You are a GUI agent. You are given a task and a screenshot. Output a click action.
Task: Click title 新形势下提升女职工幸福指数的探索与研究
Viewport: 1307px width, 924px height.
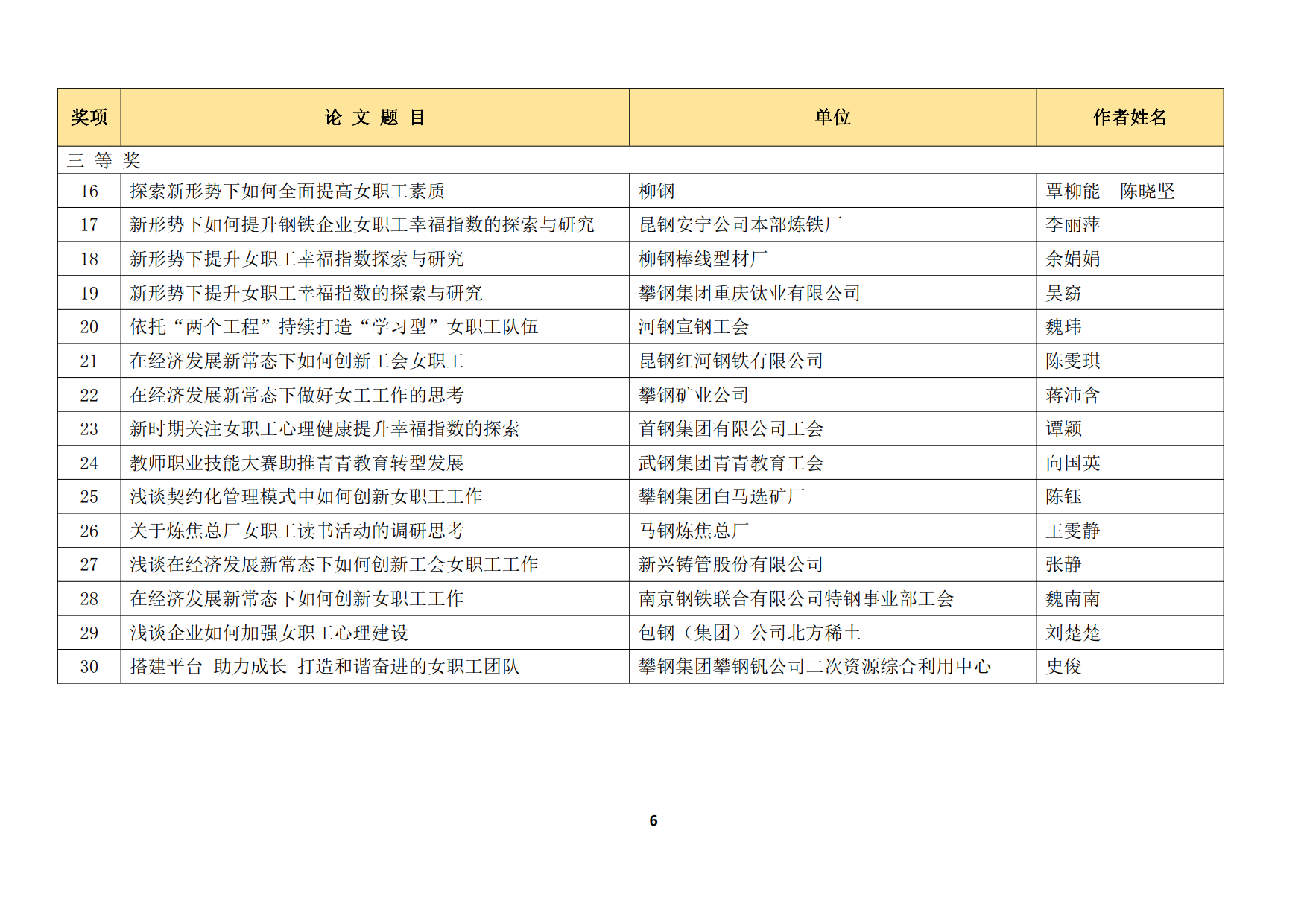[x=306, y=294]
